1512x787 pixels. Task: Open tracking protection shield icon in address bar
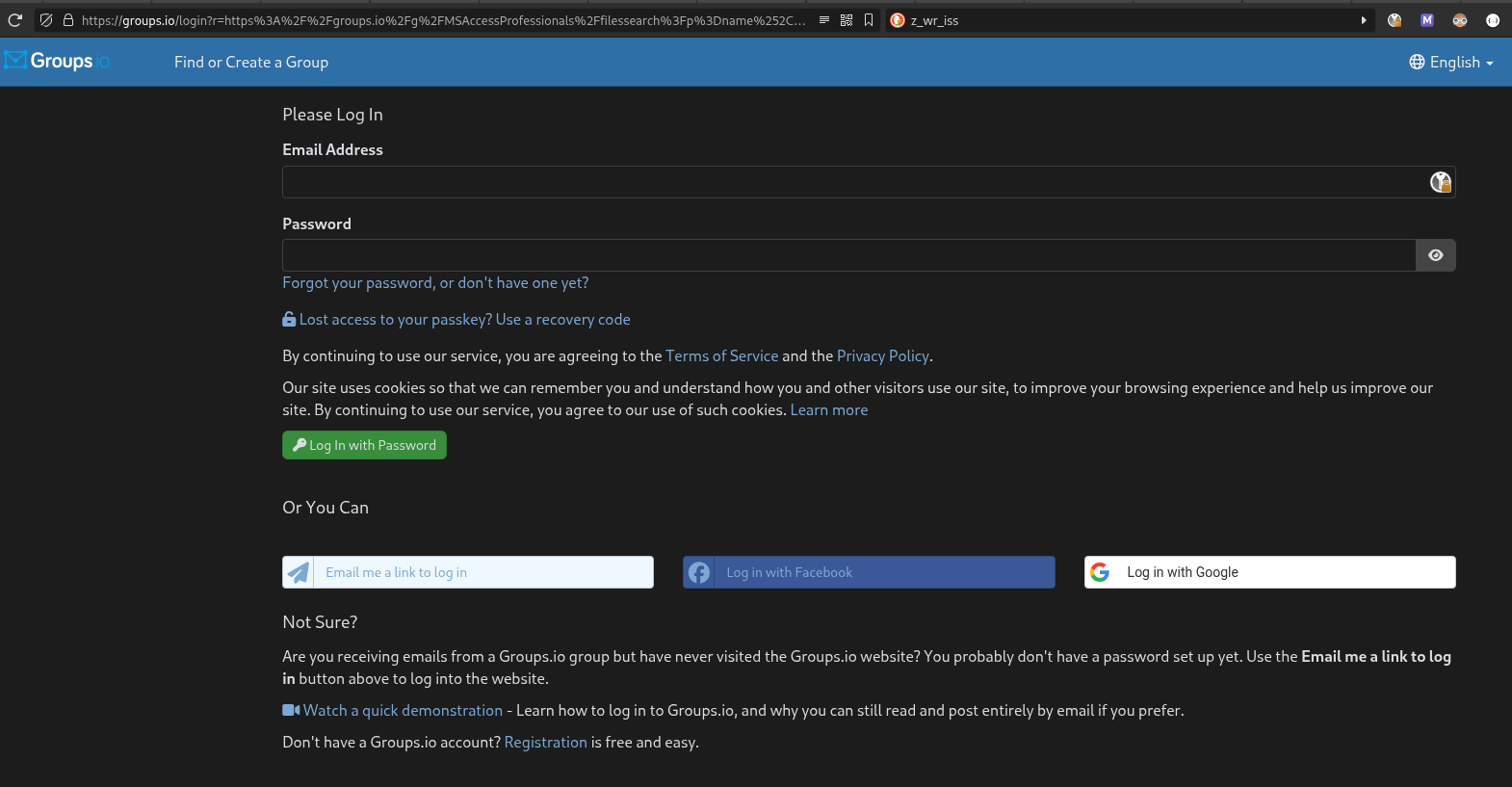coord(46,20)
